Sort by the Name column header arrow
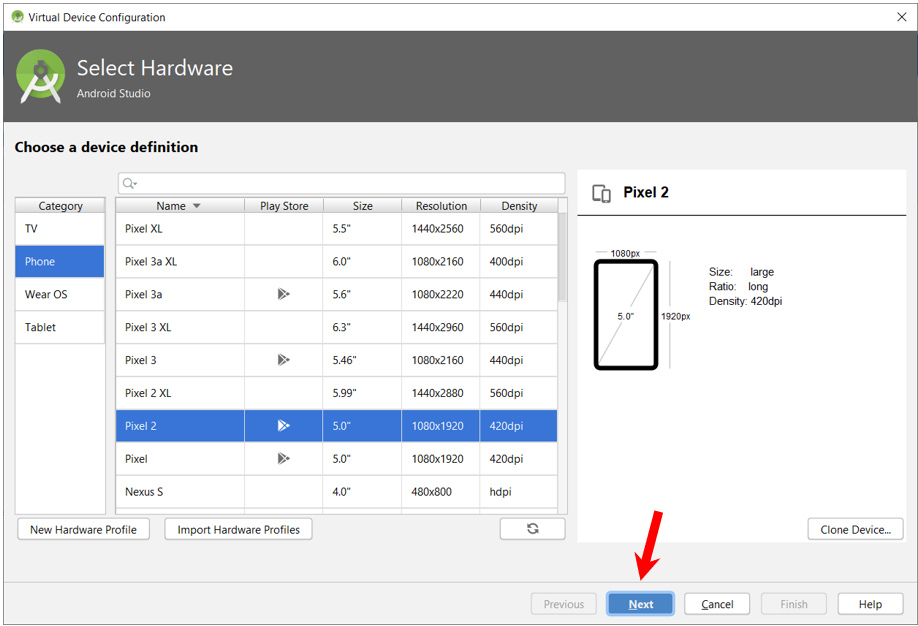The image size is (918, 626). 196,206
